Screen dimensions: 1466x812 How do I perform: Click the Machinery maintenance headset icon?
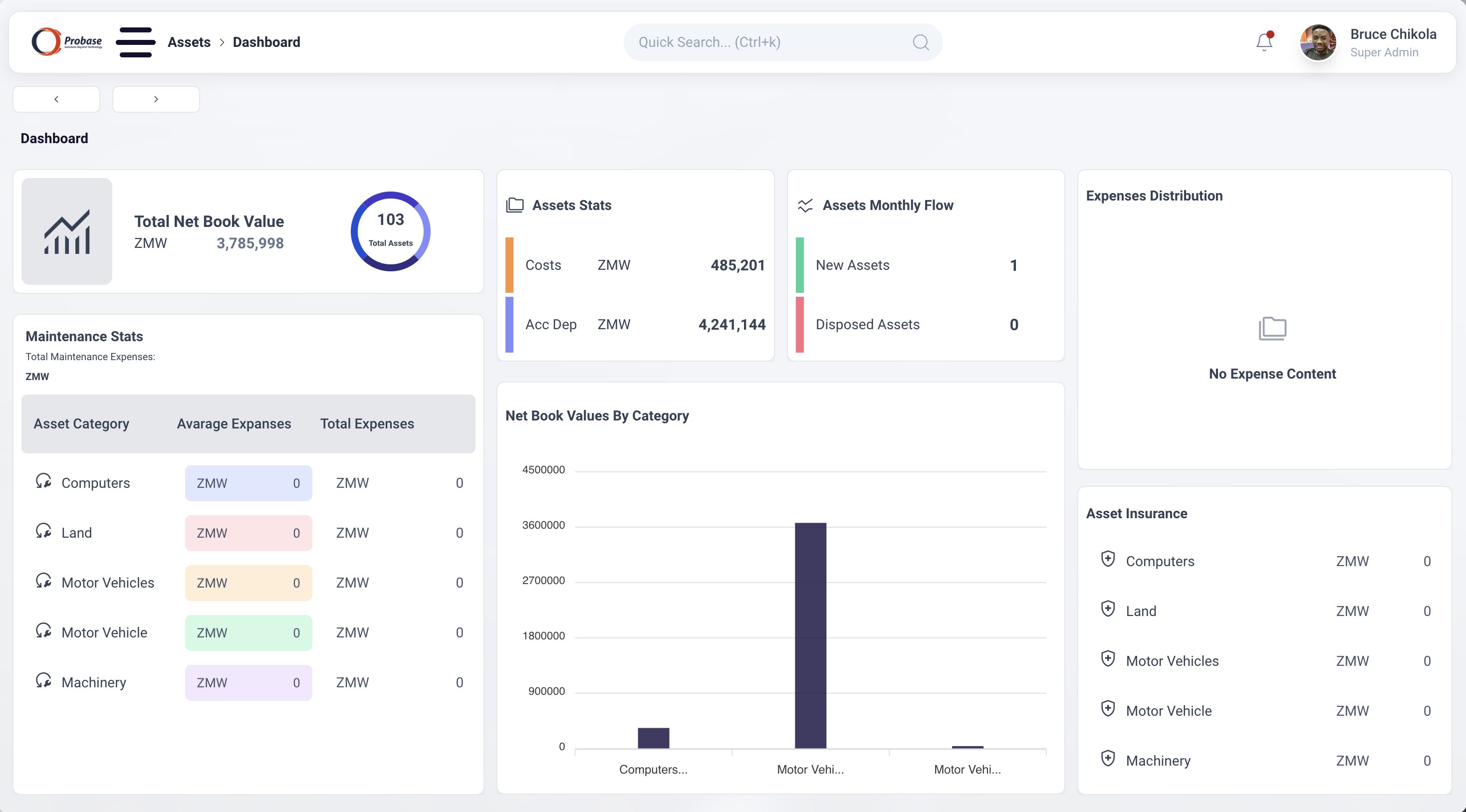click(x=43, y=680)
